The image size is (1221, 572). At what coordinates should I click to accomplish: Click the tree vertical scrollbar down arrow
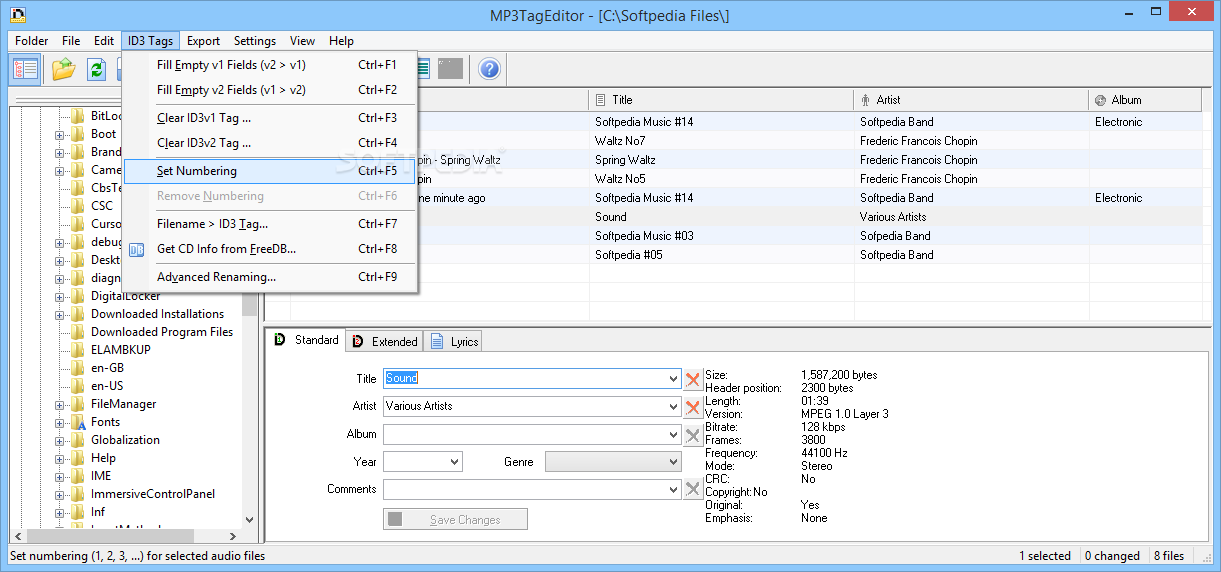pos(250,520)
